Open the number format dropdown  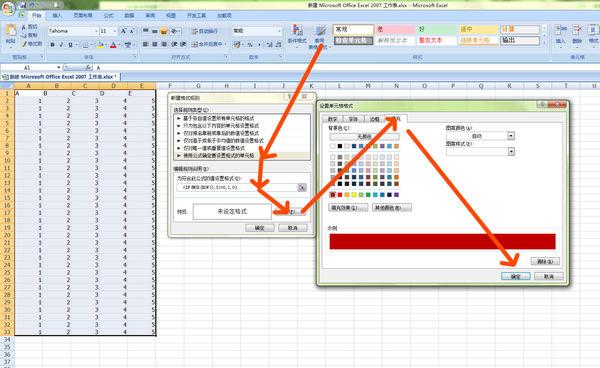tap(279, 31)
